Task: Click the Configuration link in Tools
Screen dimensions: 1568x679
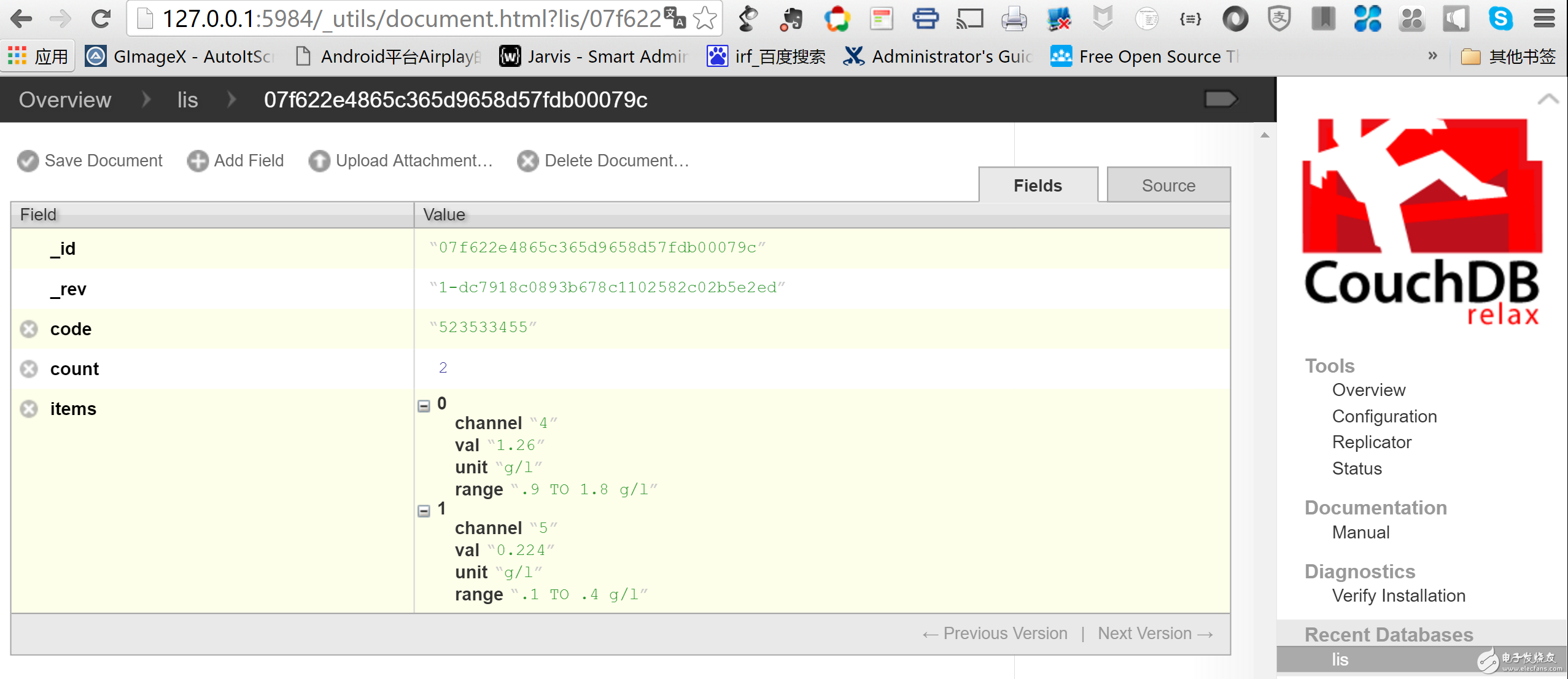Action: (x=1383, y=416)
